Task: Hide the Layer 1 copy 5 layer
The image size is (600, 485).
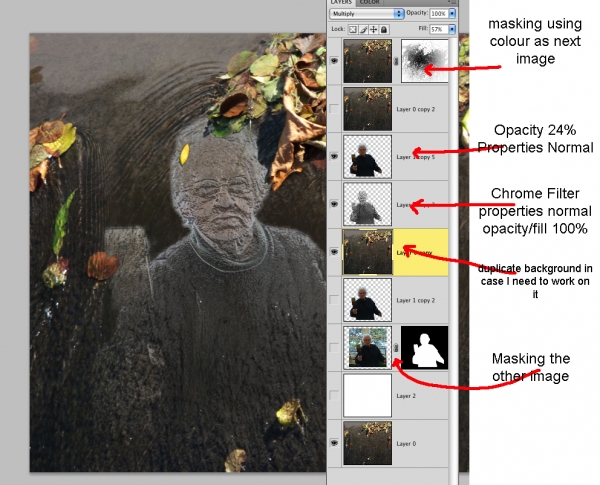Action: (334, 157)
